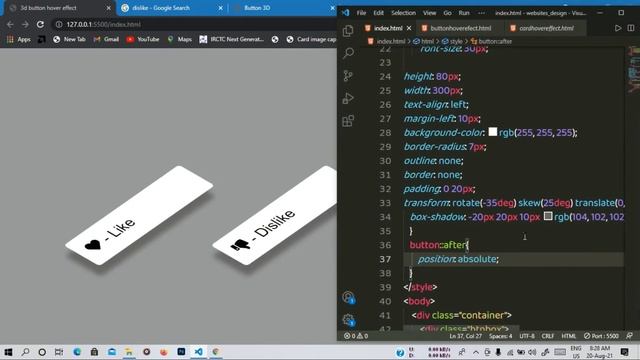
Task: Open the Manage gear in activity bar
Action: tap(348, 320)
